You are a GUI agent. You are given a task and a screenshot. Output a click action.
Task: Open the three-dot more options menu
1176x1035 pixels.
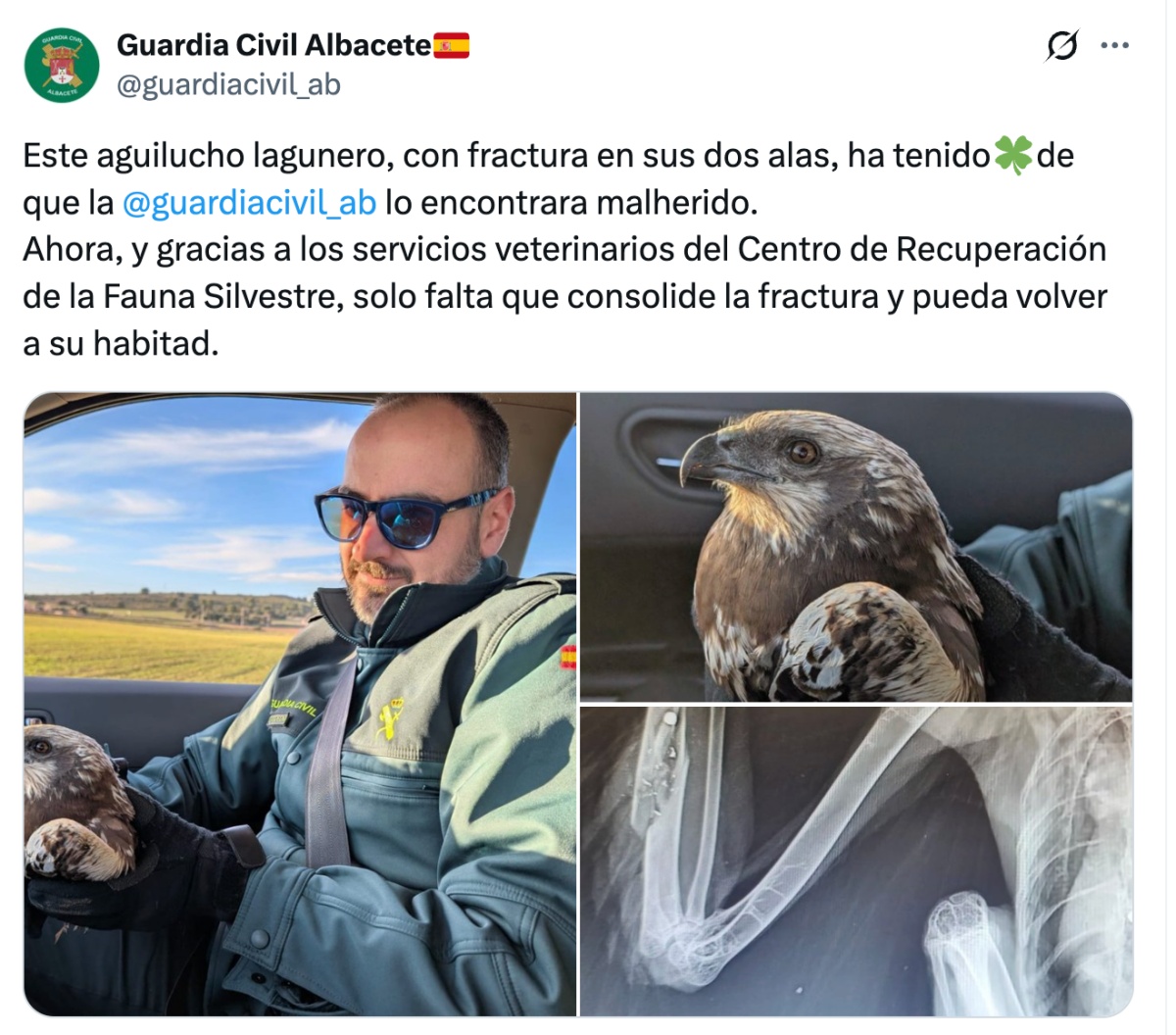click(x=1115, y=45)
